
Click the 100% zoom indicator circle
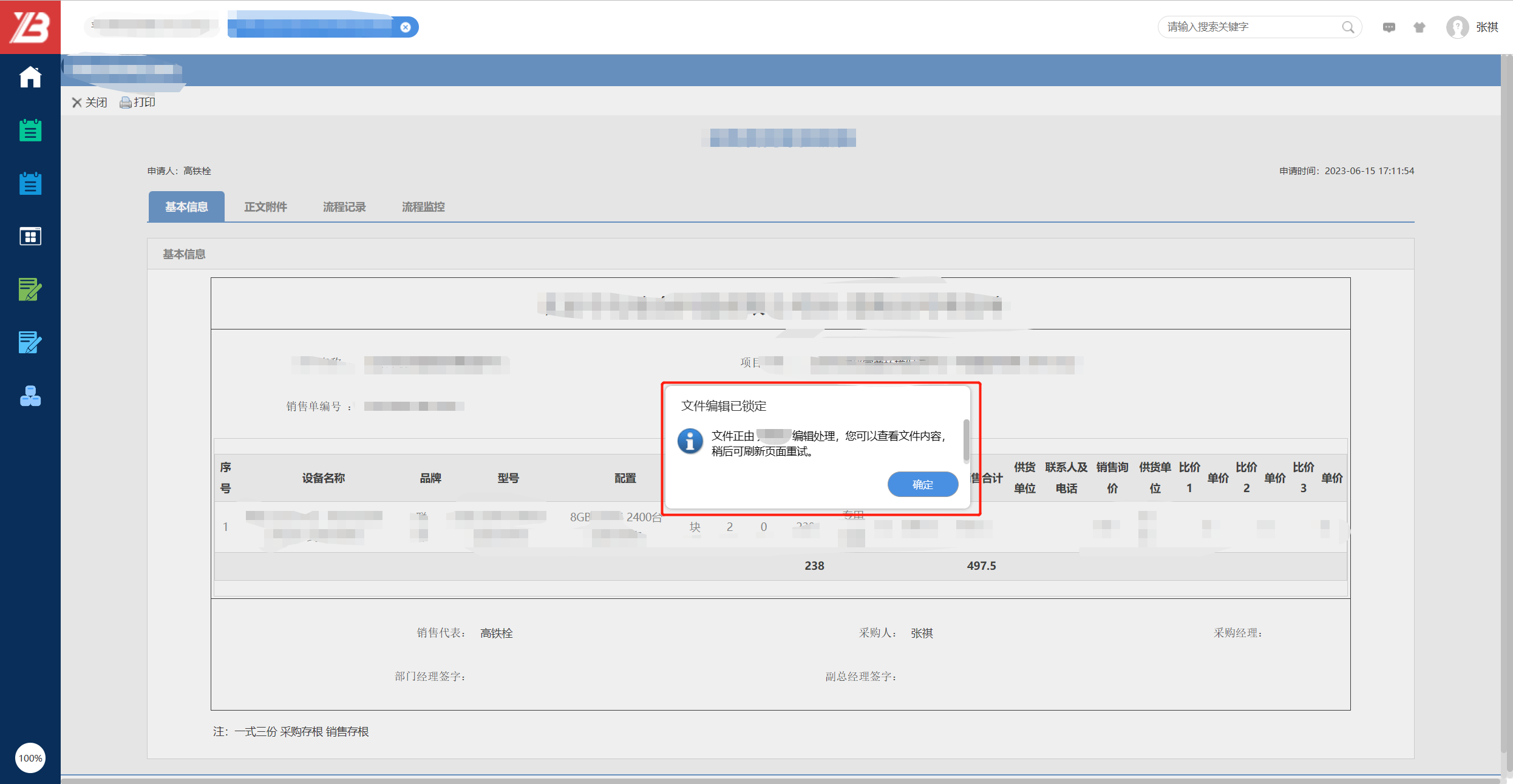click(x=30, y=758)
